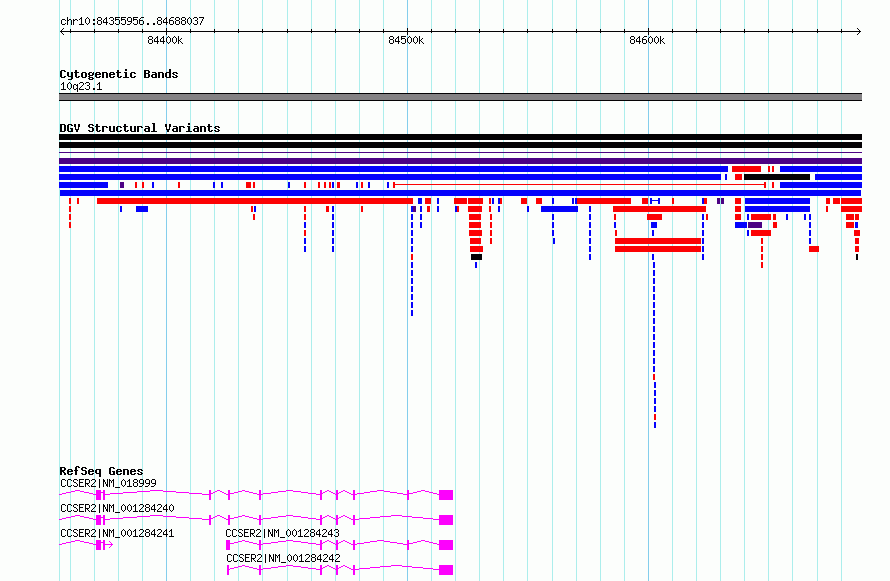890x581 pixels.
Task: Click the last magenta exon of NM_001284242
Action: pos(446,570)
